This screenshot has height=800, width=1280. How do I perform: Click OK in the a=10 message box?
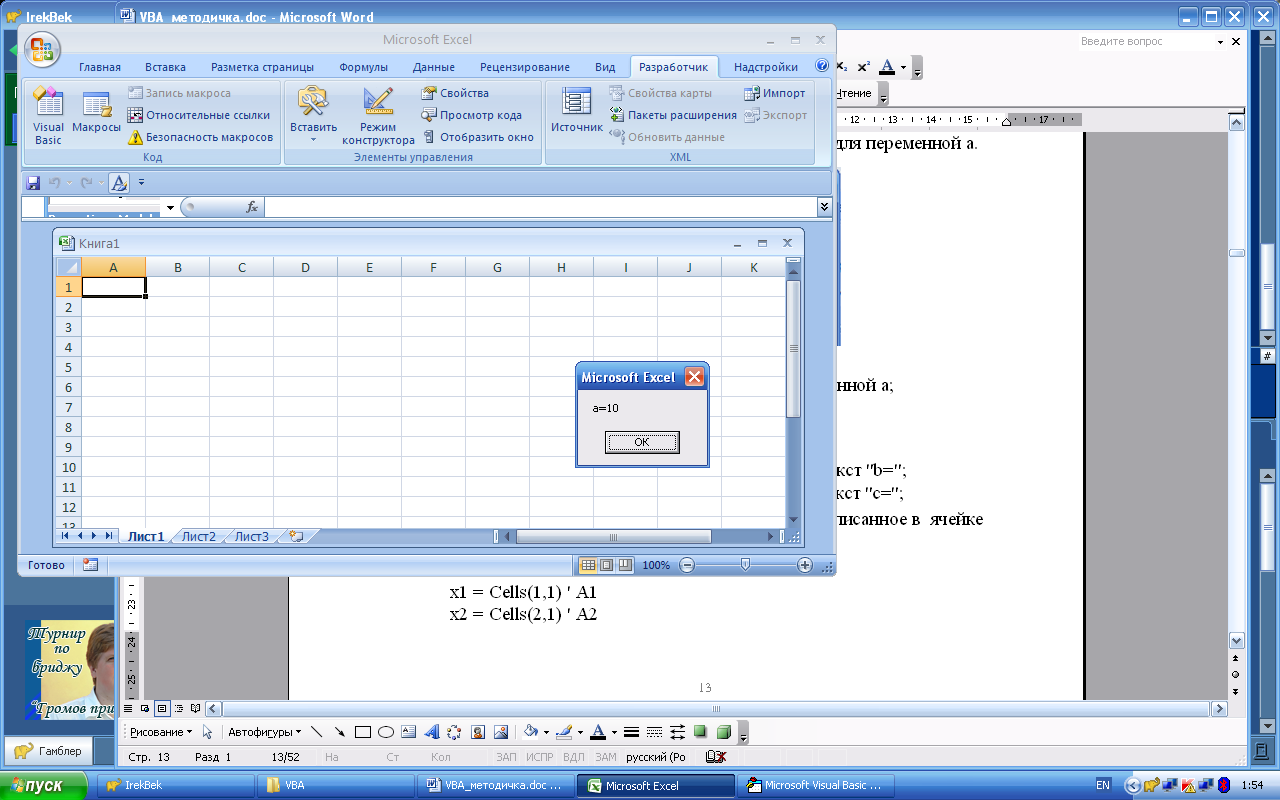click(x=642, y=442)
